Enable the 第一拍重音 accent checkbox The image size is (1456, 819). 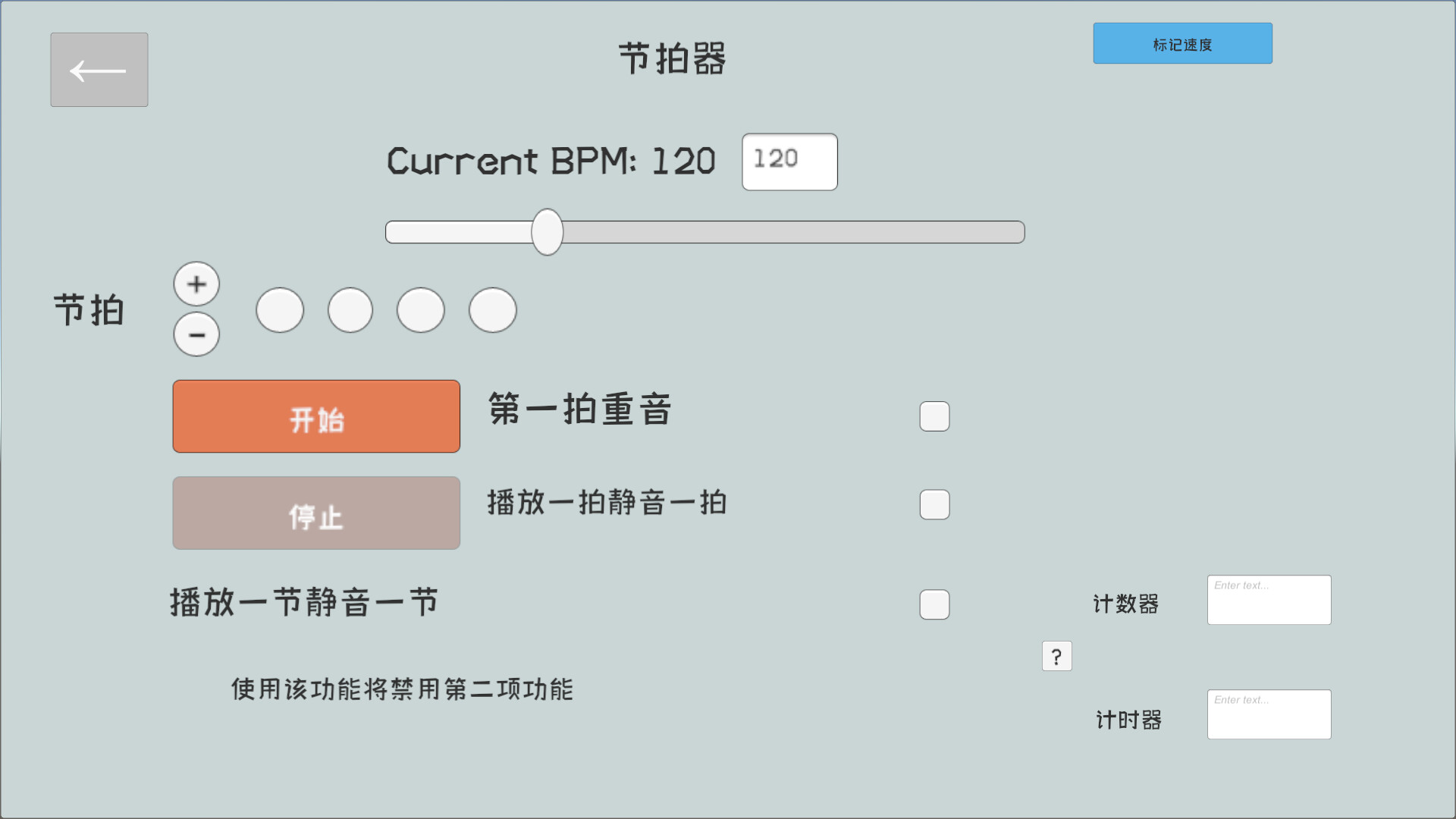[x=934, y=416]
